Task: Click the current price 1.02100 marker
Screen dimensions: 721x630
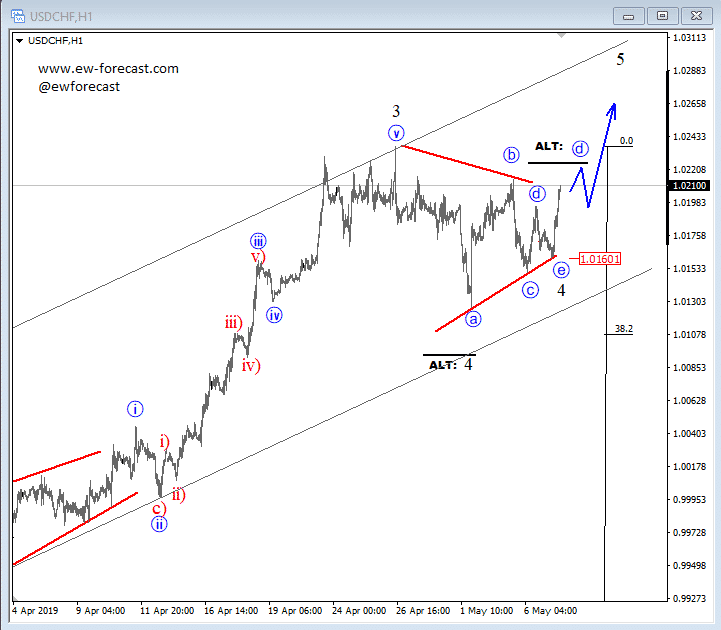Action: [x=689, y=185]
